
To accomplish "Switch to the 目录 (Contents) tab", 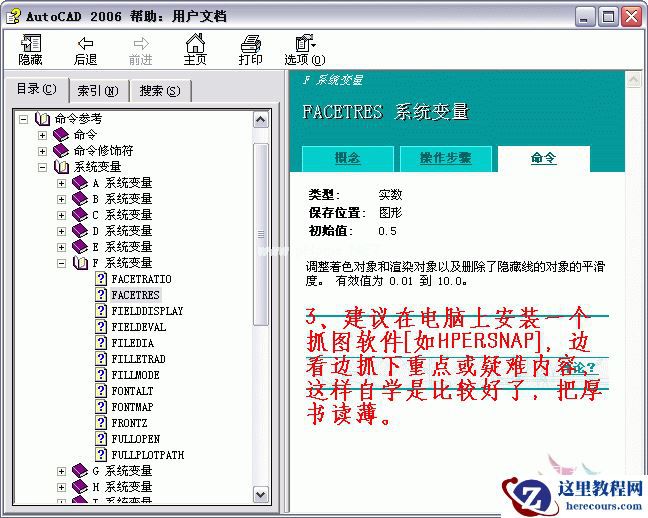I will click(x=36, y=89).
